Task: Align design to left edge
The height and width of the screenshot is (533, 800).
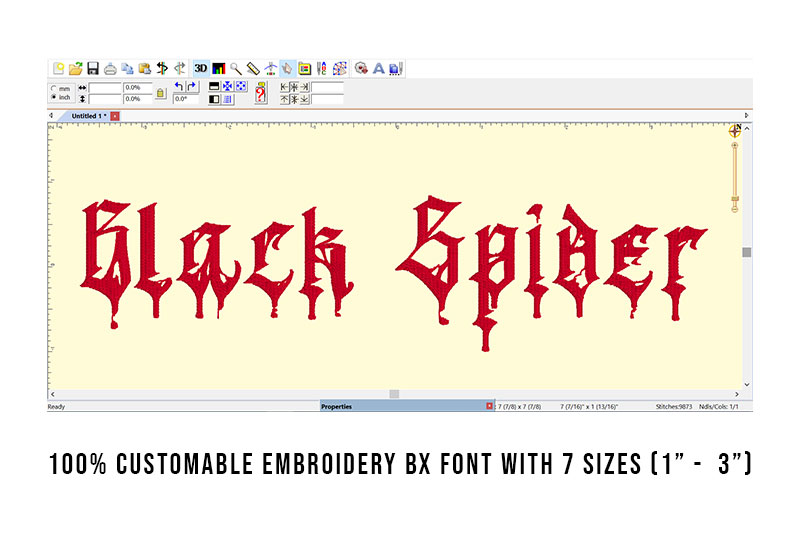Action: pos(285,87)
